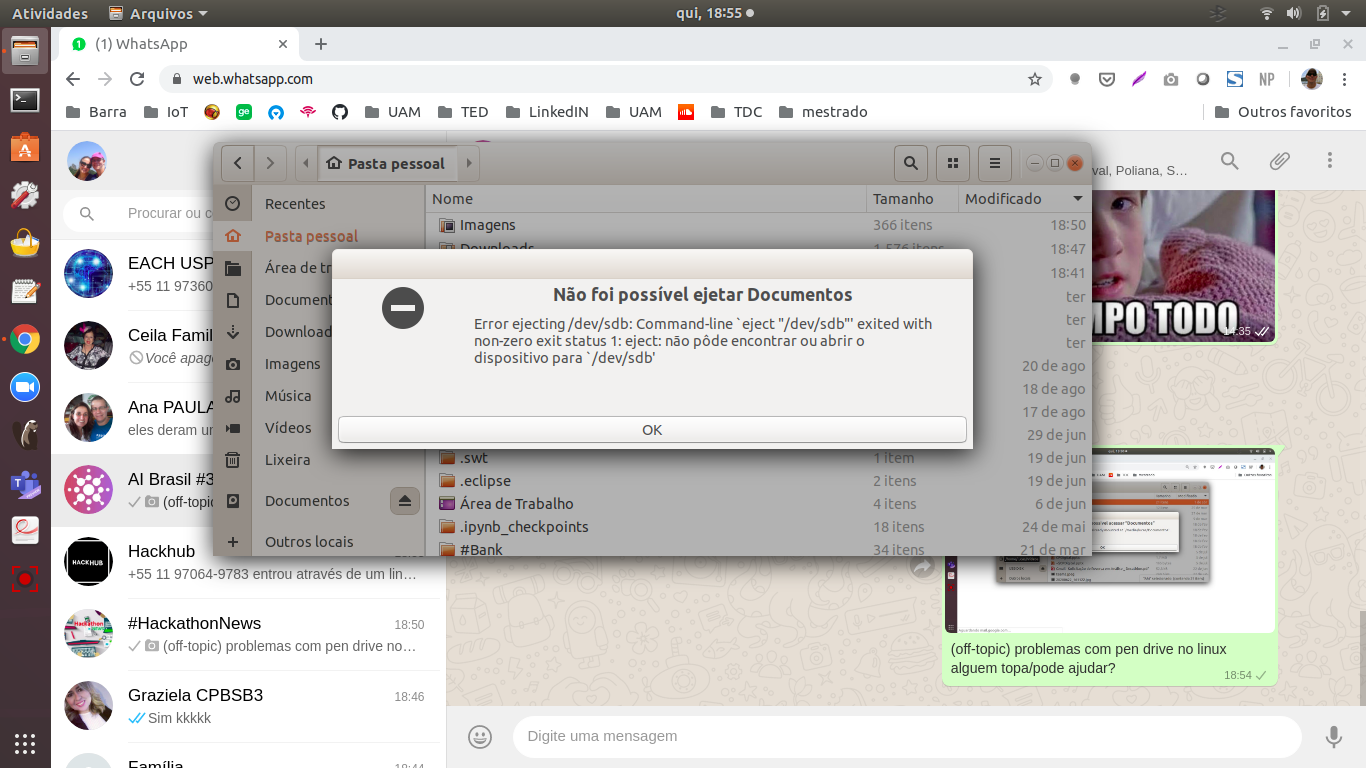Click WhatsApp chat search field
Image resolution: width=1366 pixels, height=768 pixels.
(140, 213)
